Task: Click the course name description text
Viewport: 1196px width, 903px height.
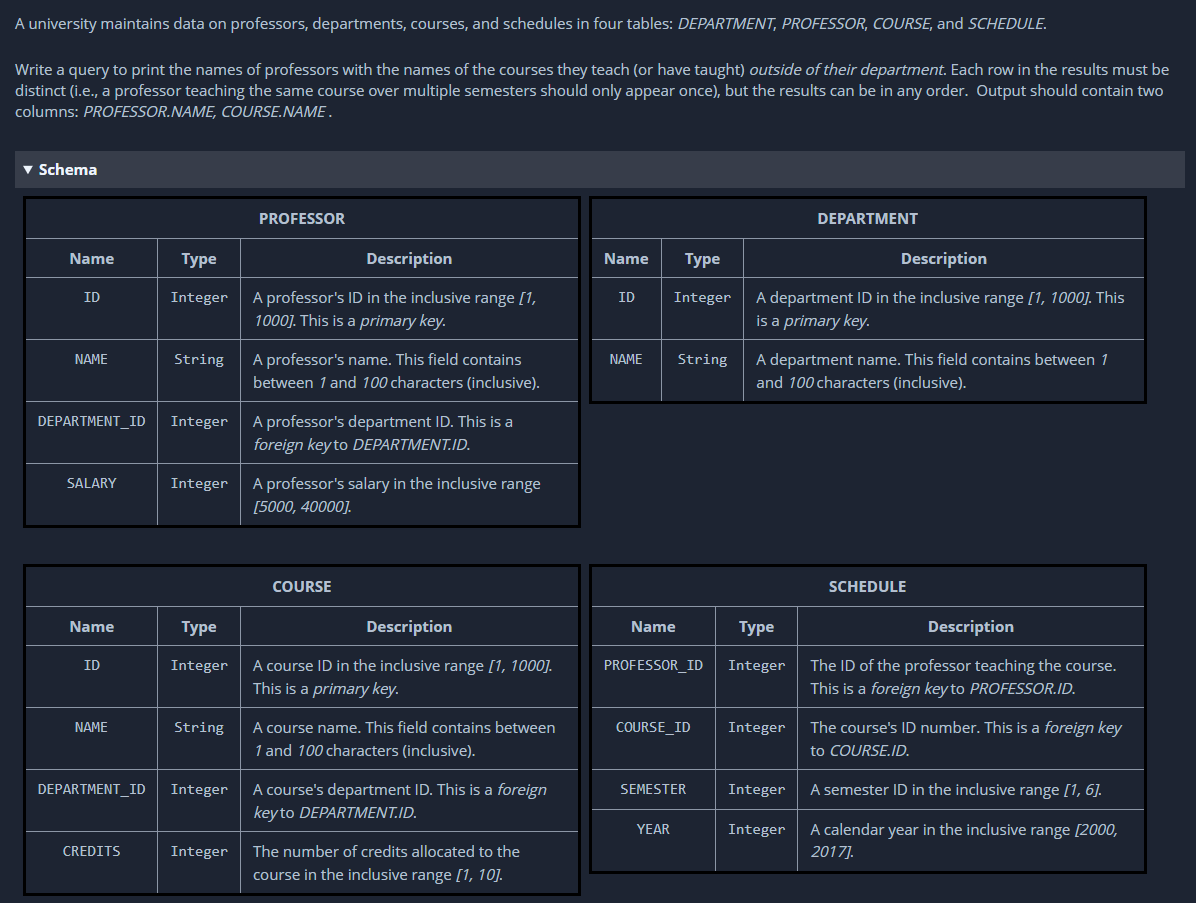Action: 404,739
